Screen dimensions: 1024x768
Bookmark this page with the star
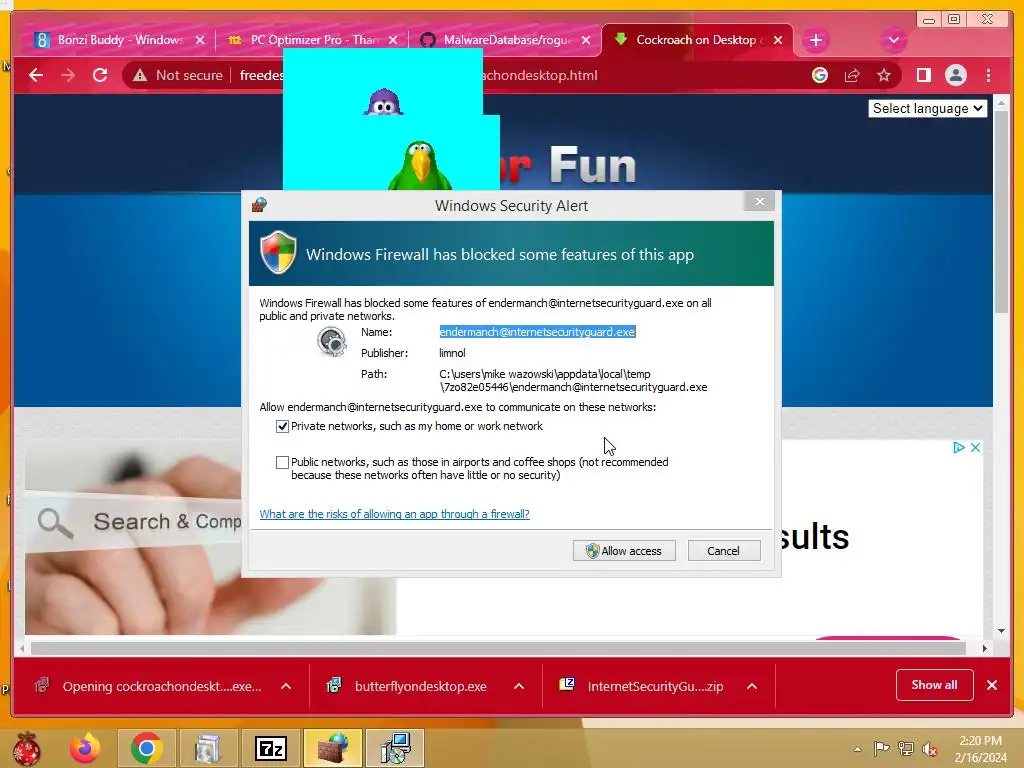coord(884,76)
